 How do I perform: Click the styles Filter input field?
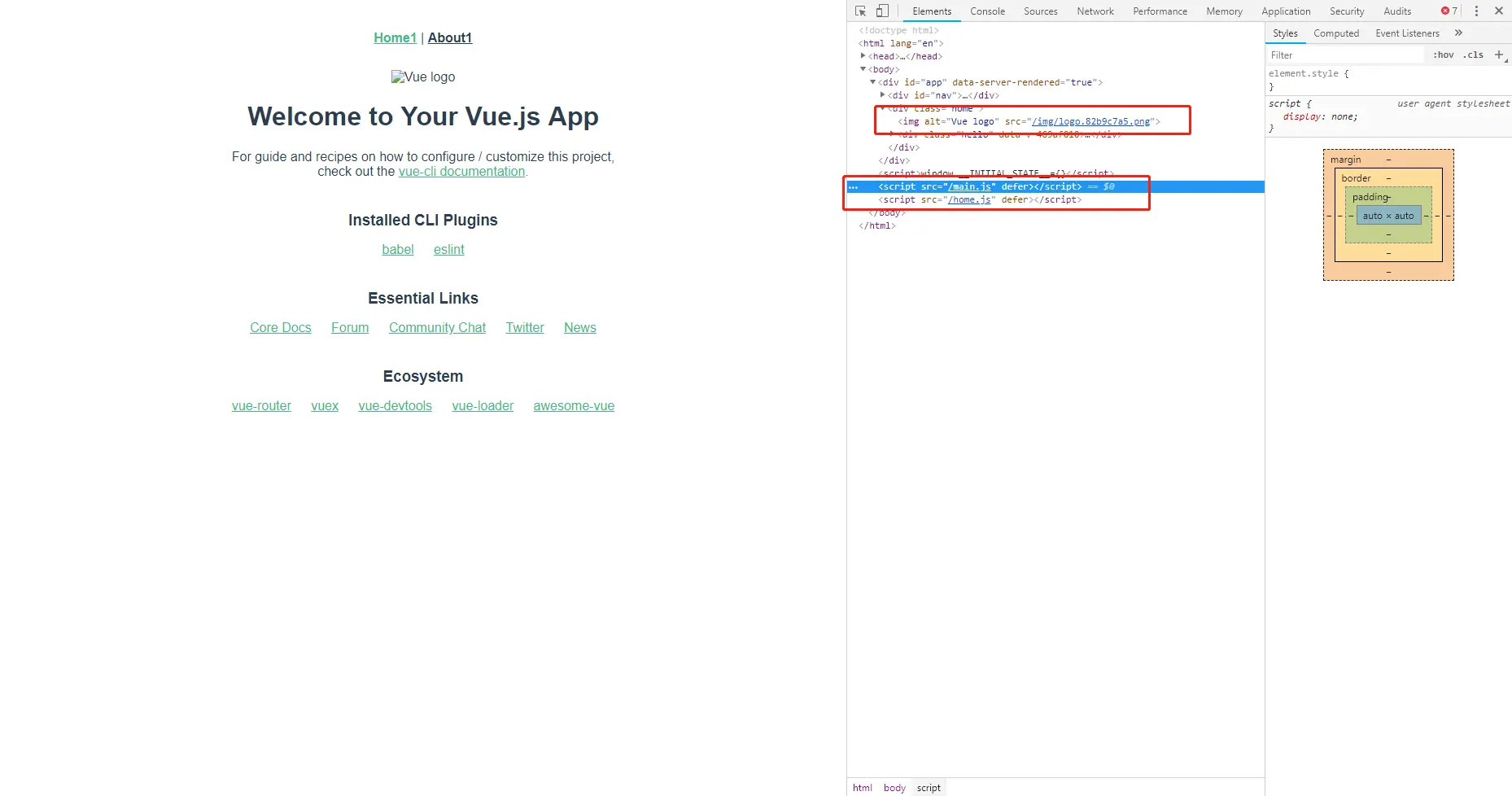click(1346, 55)
